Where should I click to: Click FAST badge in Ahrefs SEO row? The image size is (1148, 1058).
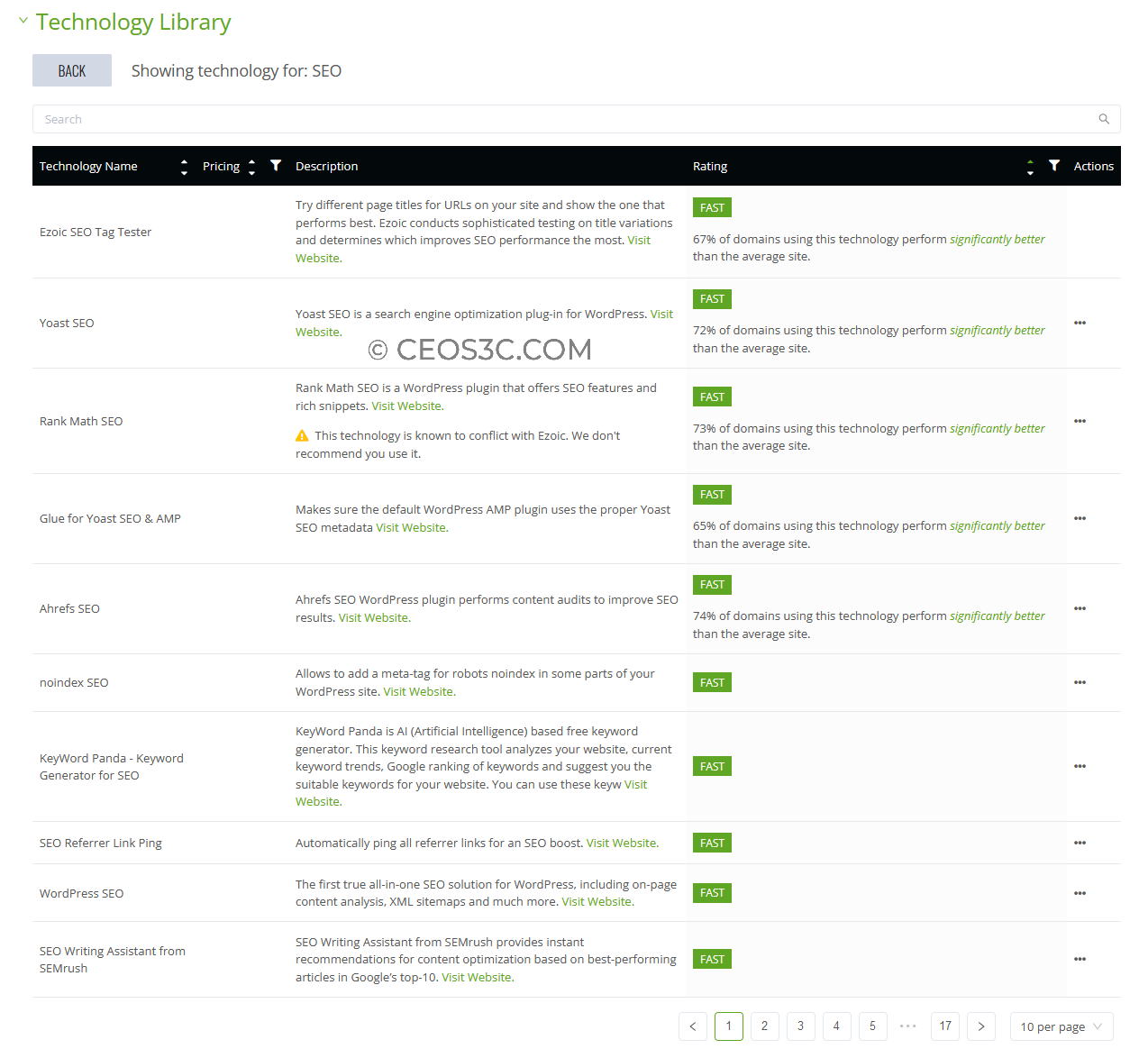(x=712, y=585)
